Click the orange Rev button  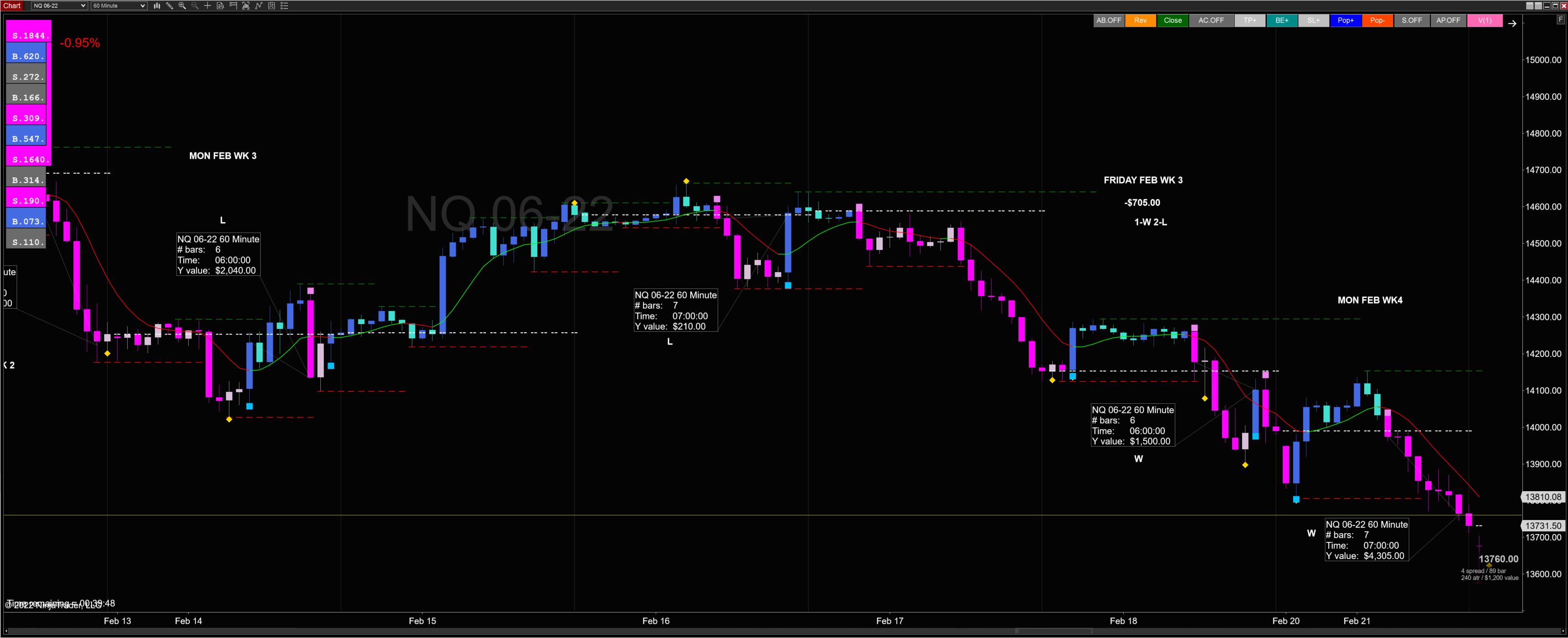[x=1140, y=21]
